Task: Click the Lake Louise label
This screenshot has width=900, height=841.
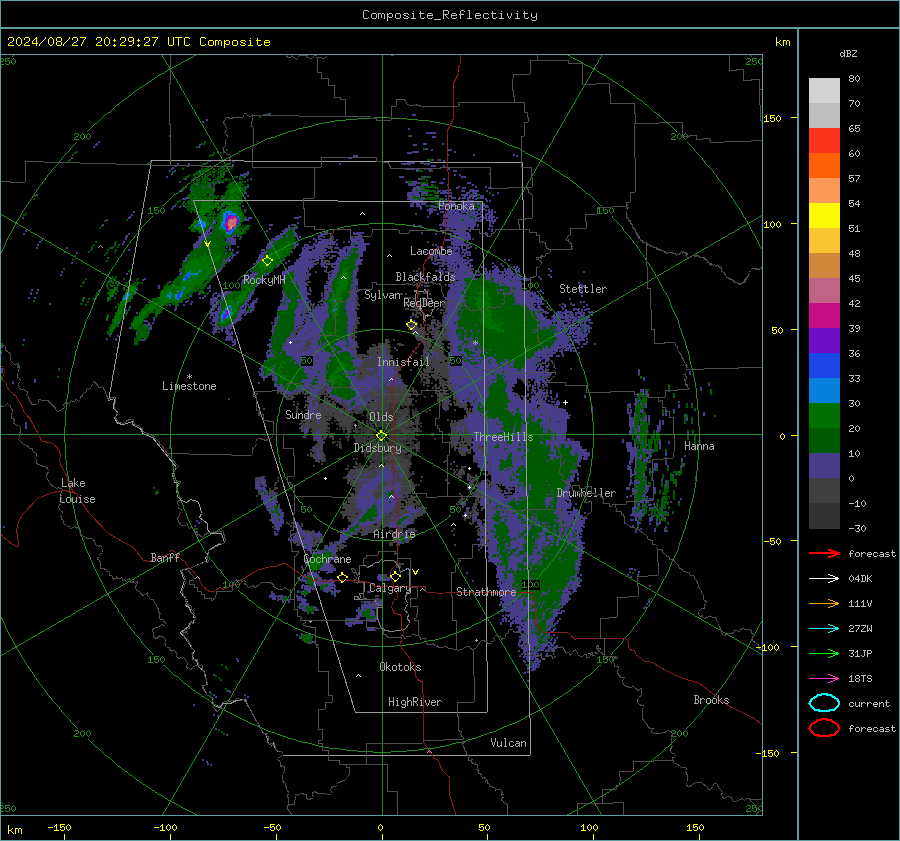Action: (x=77, y=491)
